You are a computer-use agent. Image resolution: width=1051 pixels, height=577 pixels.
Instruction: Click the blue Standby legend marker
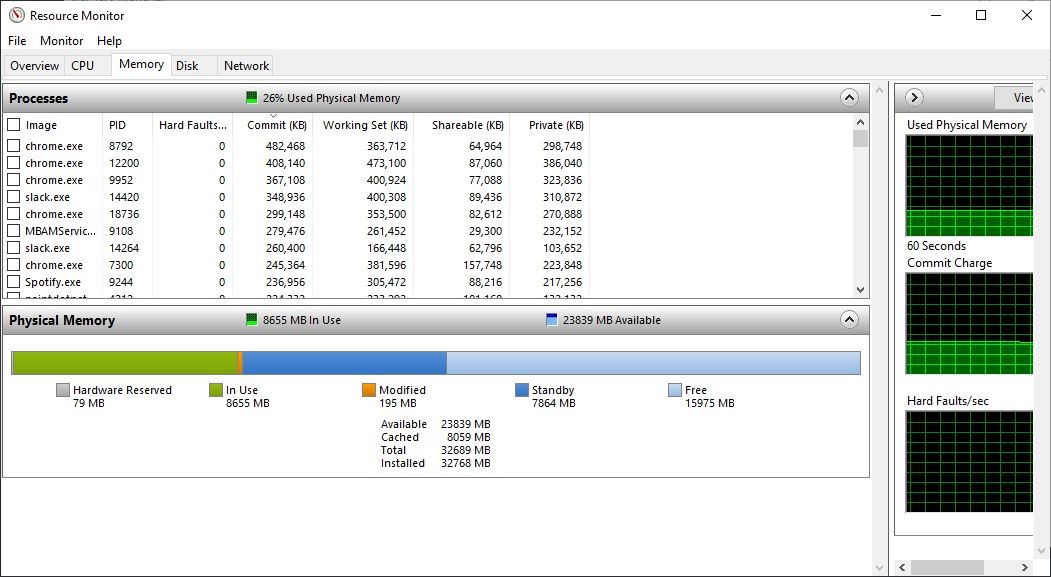click(519, 389)
